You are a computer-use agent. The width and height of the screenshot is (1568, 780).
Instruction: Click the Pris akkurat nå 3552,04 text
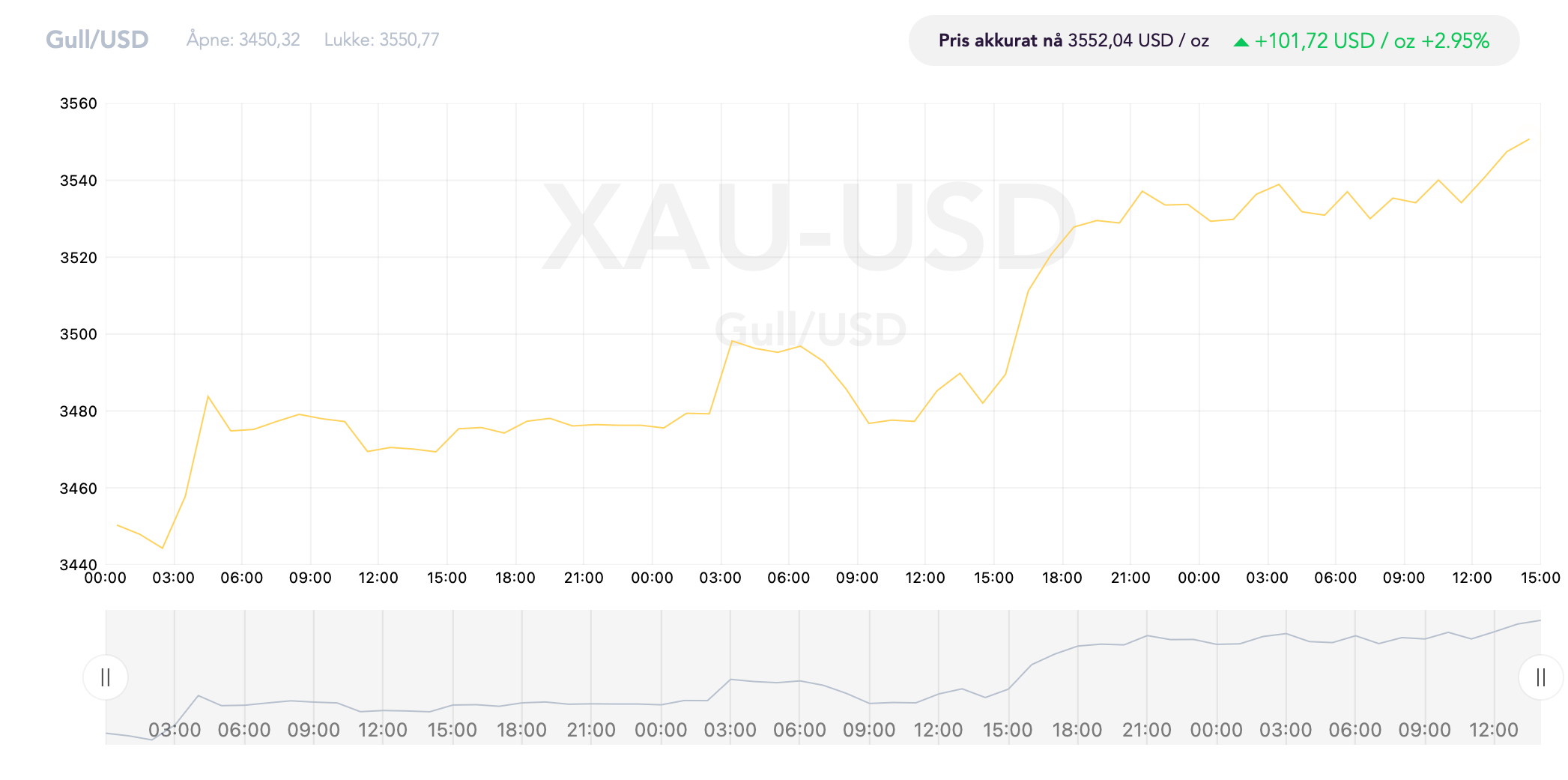pyautogui.click(x=1074, y=40)
